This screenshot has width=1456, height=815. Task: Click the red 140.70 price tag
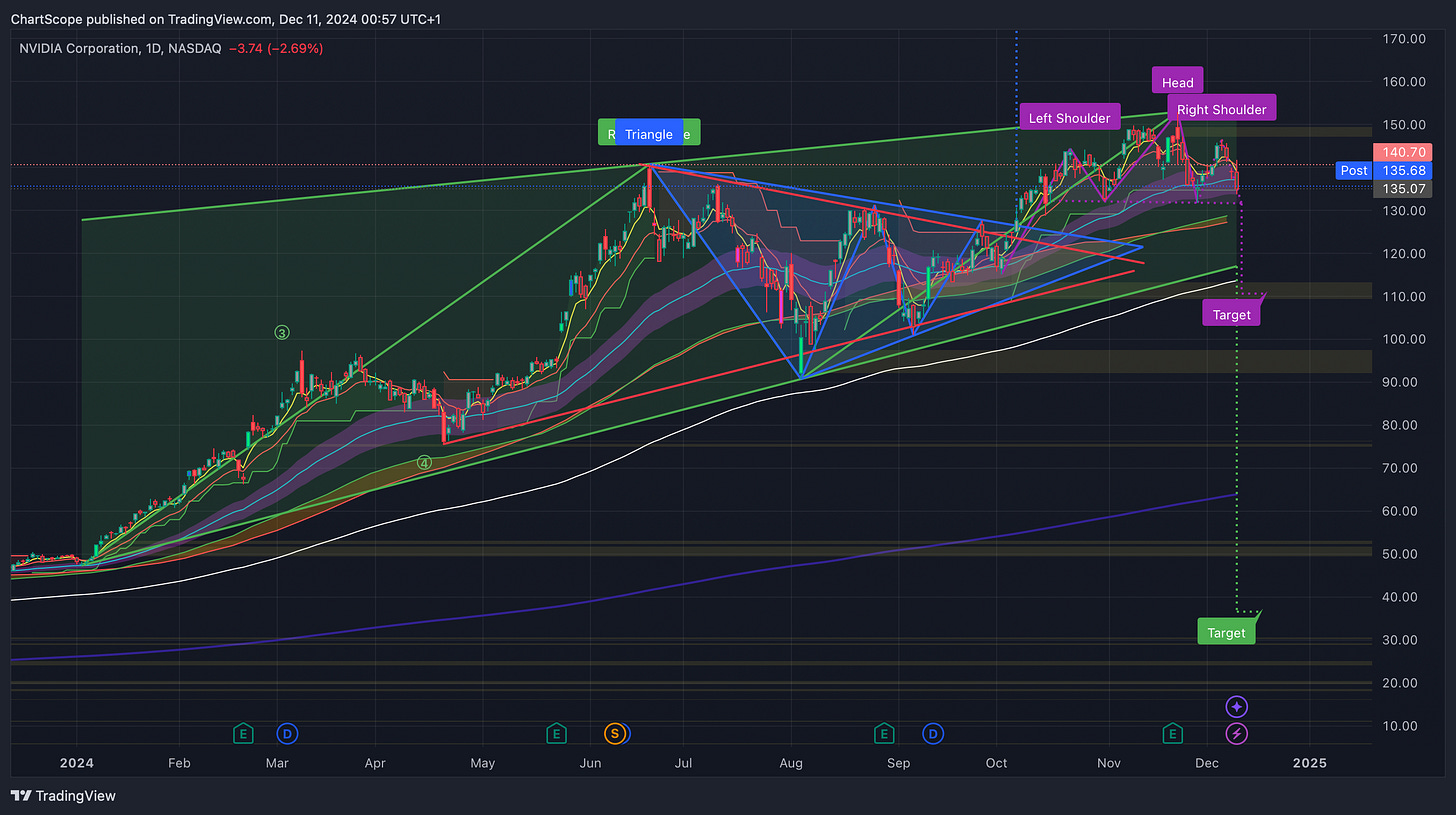(1405, 153)
